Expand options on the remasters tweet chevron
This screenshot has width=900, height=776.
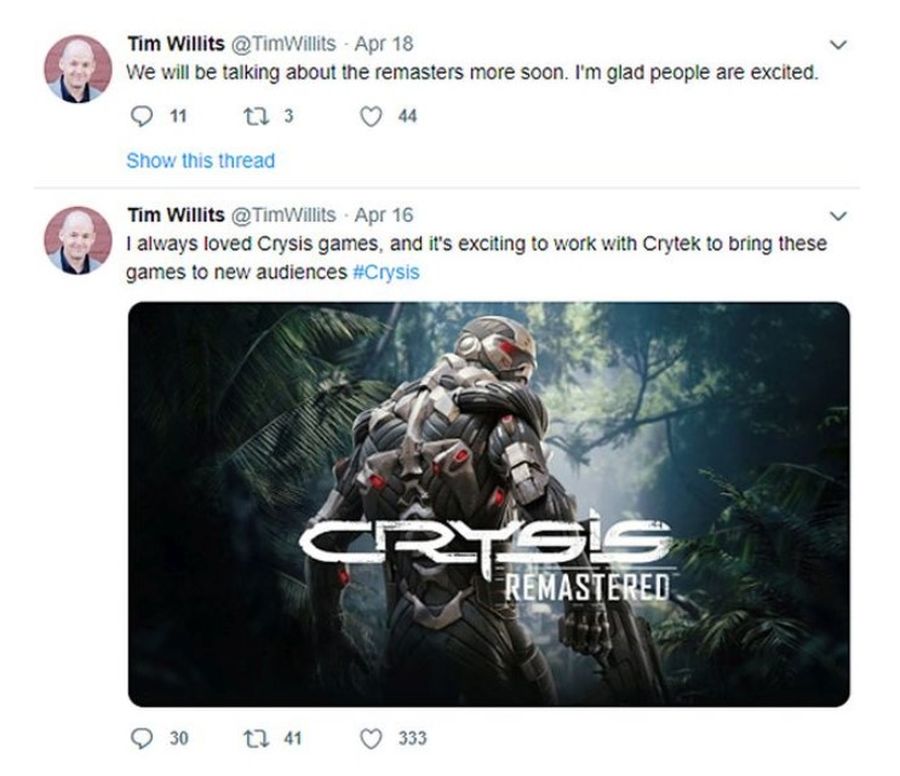[x=838, y=44]
